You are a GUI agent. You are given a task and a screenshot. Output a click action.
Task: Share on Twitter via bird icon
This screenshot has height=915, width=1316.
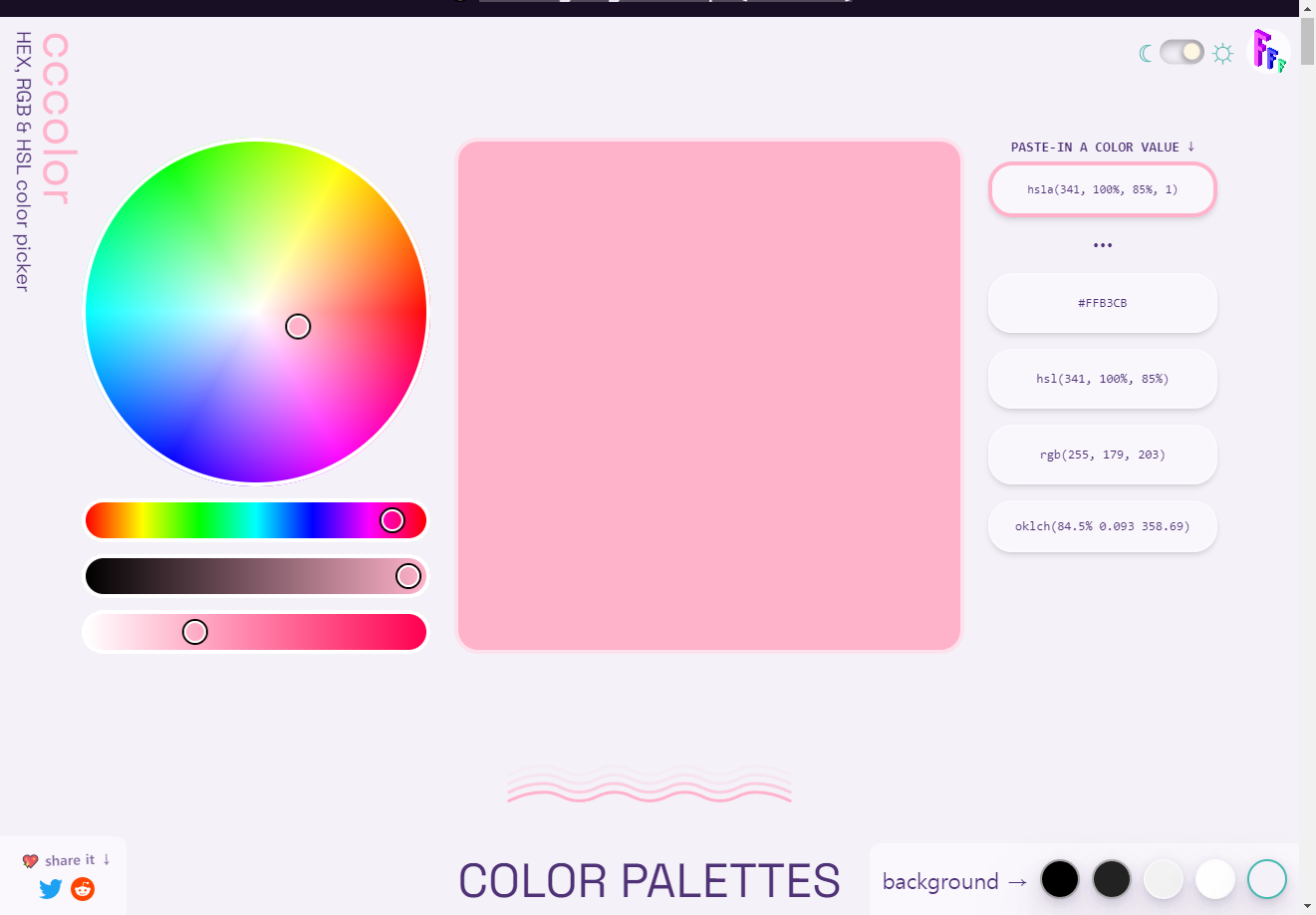[x=51, y=888]
